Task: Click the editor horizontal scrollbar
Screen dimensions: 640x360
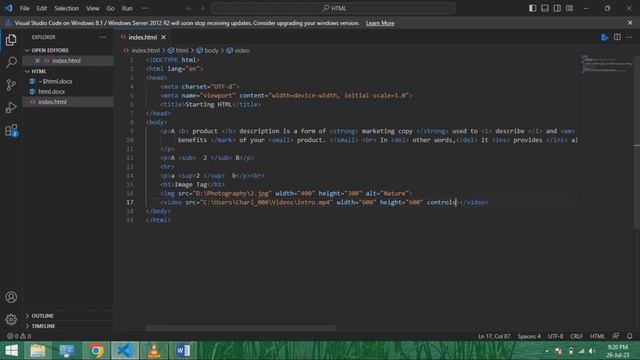Action: click(x=241, y=328)
